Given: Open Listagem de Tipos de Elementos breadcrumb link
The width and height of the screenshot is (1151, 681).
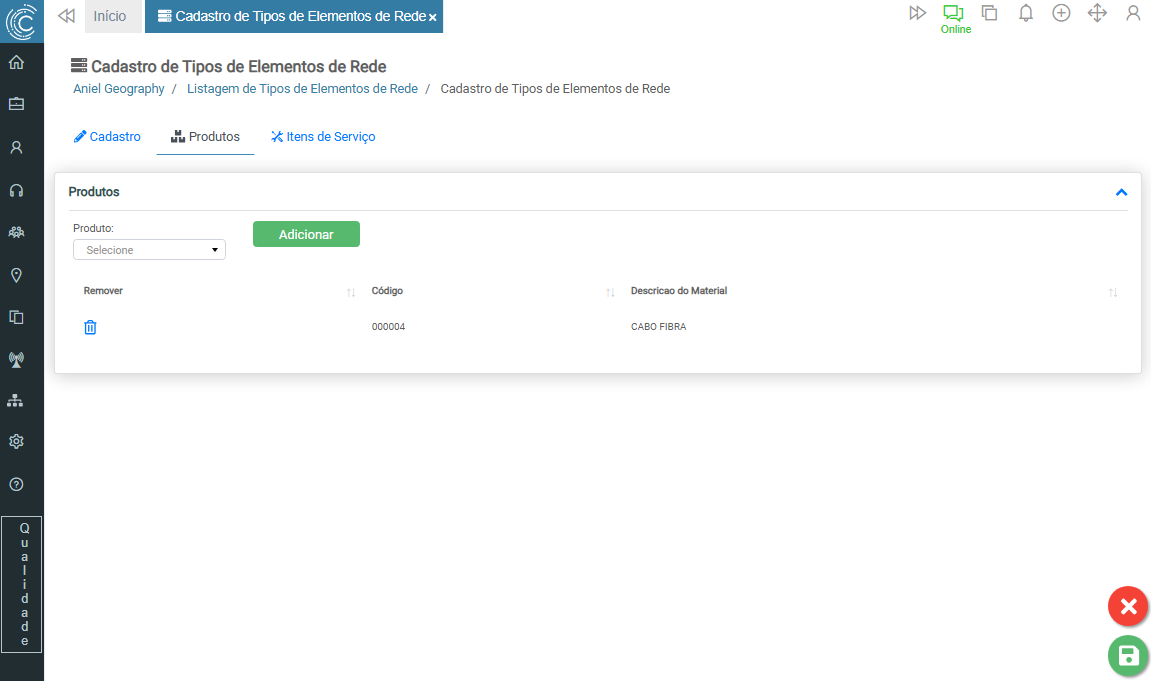Looking at the screenshot, I should tap(302, 89).
